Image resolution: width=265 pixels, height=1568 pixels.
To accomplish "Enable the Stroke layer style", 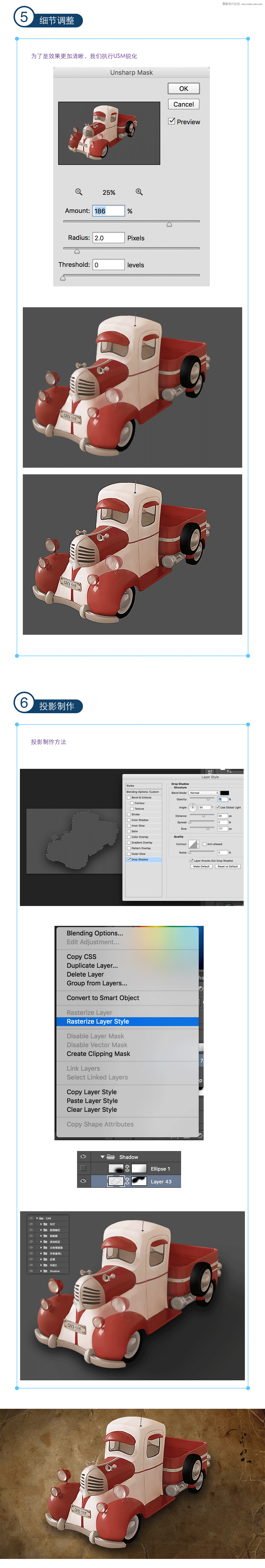I will coord(129,814).
